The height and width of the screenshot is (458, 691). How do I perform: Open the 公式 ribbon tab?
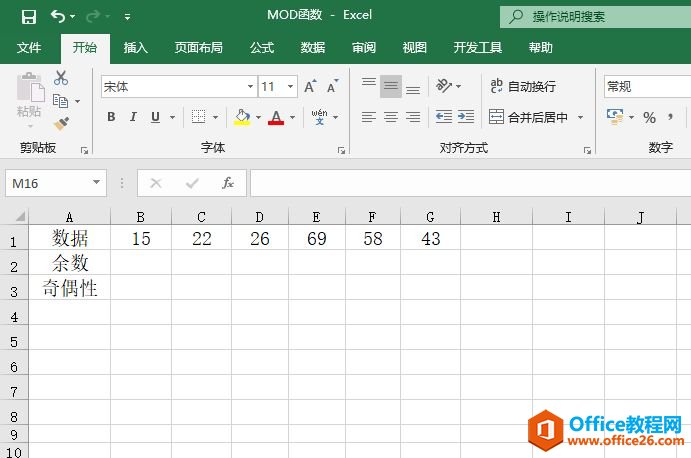tap(262, 48)
